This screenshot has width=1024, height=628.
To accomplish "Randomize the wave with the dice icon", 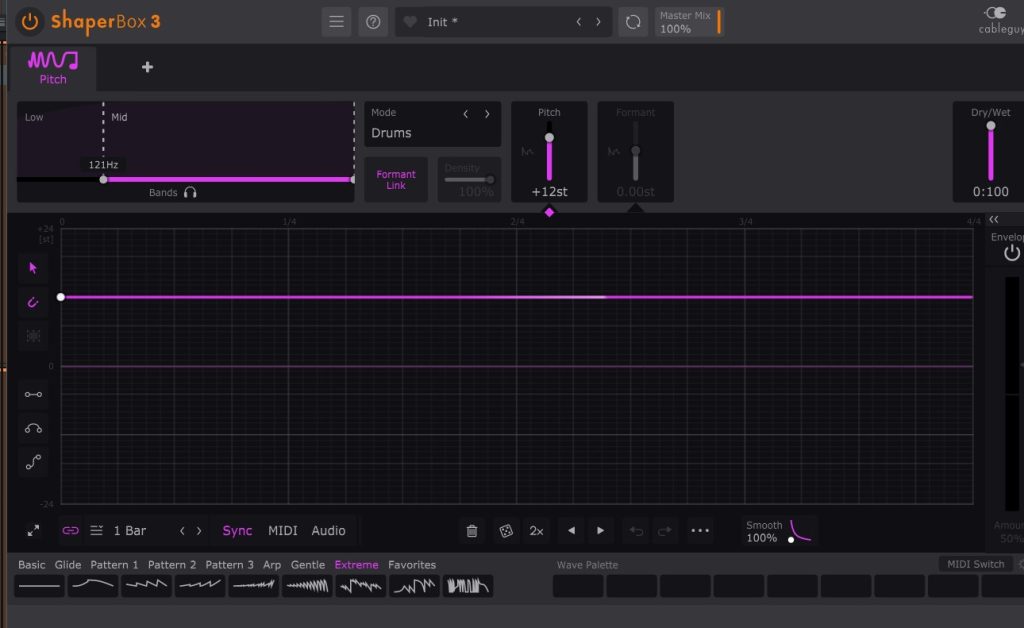I will click(x=506, y=531).
